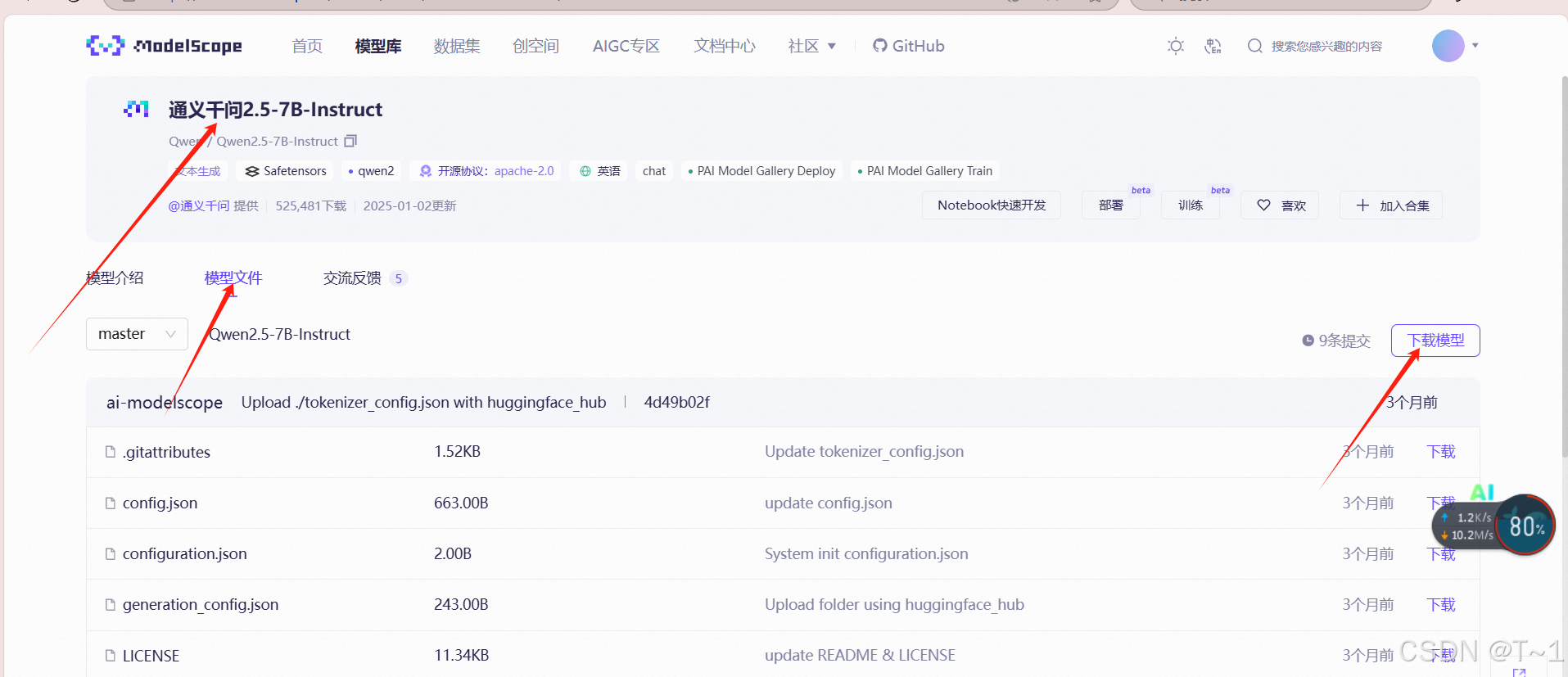Click the chat tag
1568x677 pixels.
654,171
